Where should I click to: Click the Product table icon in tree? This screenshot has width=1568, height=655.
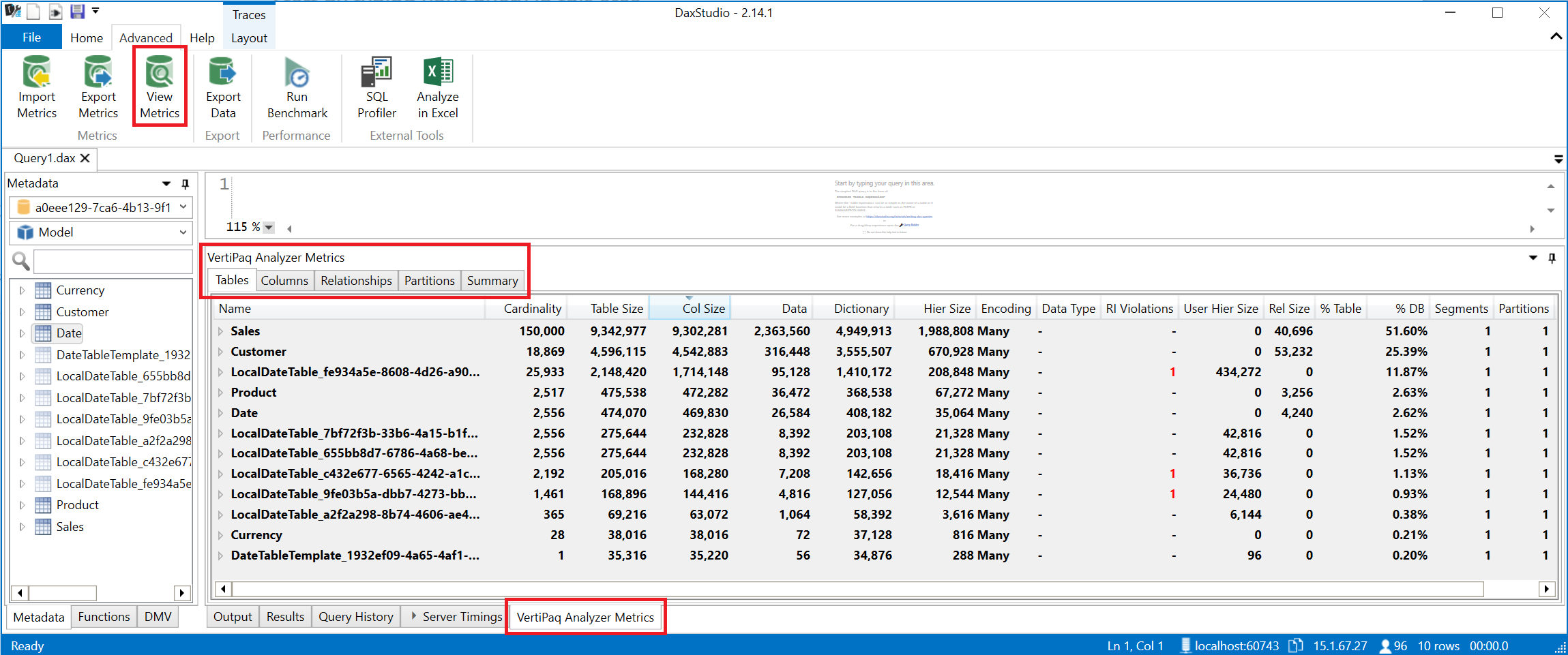43,505
